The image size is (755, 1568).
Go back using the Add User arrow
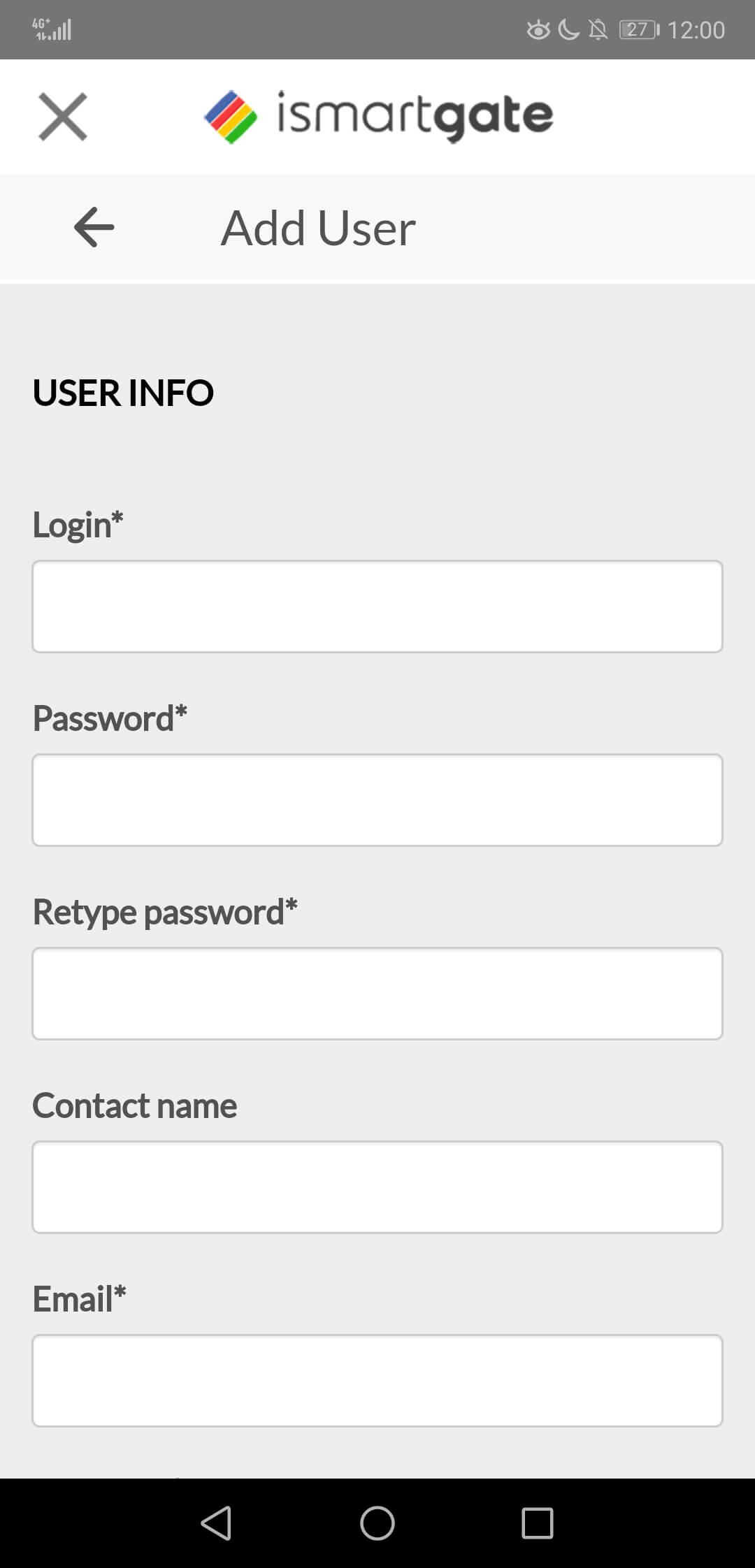point(94,227)
